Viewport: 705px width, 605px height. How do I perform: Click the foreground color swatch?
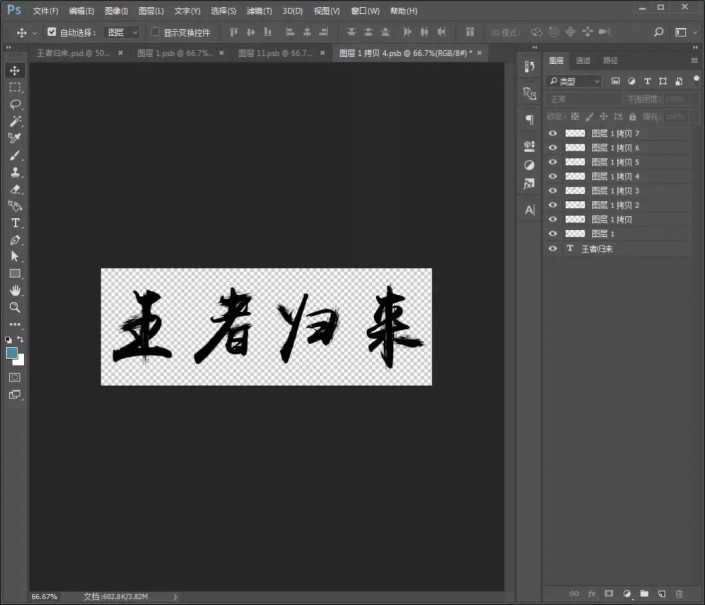pyautogui.click(x=12, y=352)
